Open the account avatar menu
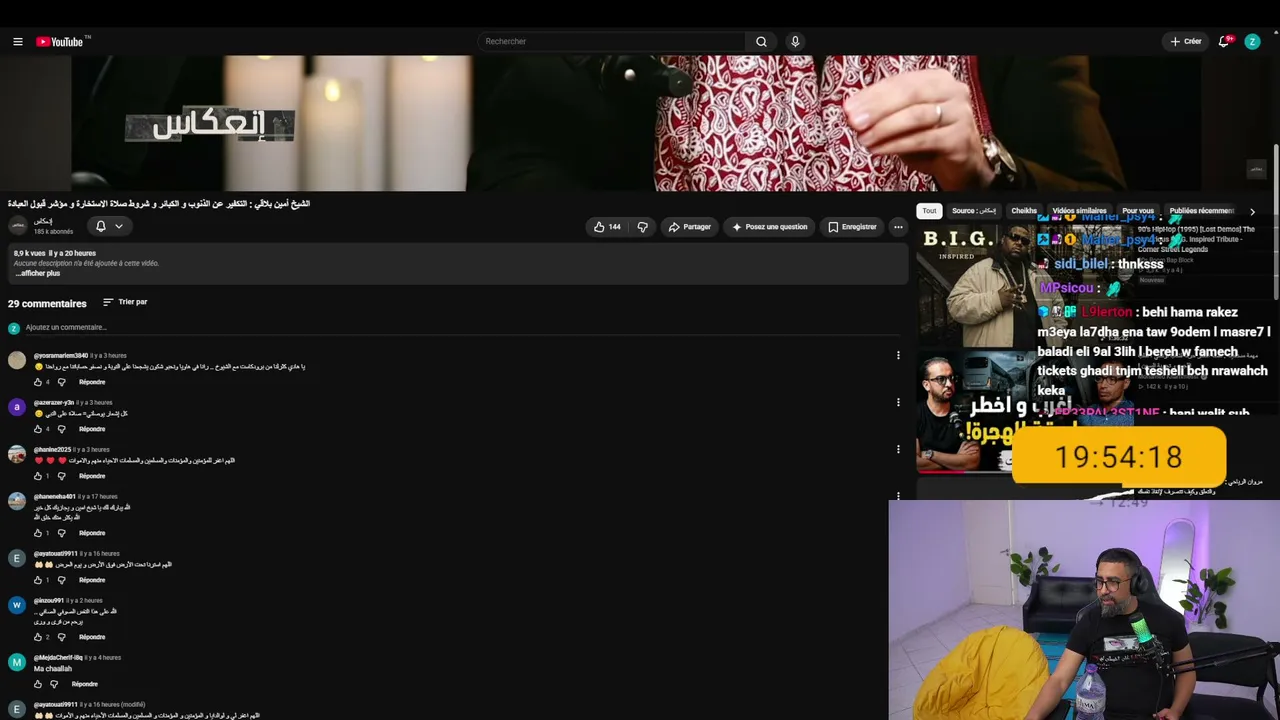 [x=1252, y=41]
